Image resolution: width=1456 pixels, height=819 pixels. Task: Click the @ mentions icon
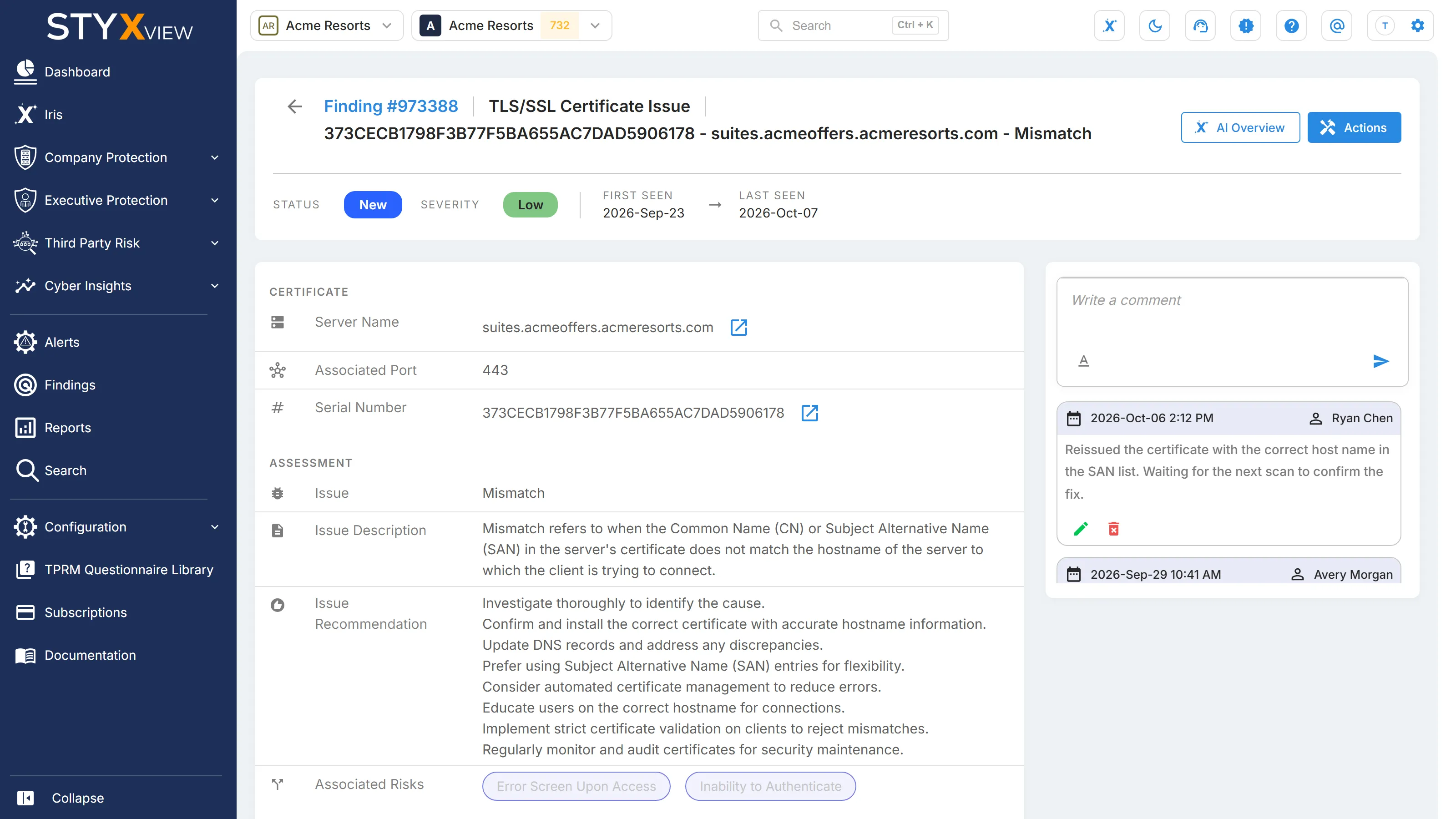click(x=1337, y=25)
